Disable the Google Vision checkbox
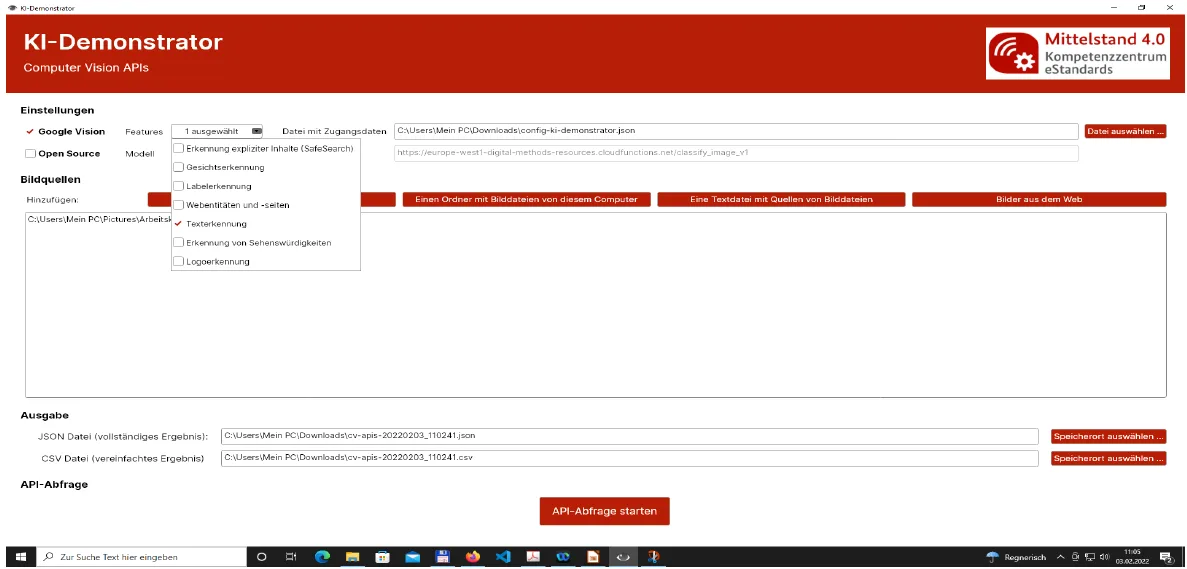The image size is (1187, 569). [x=30, y=132]
